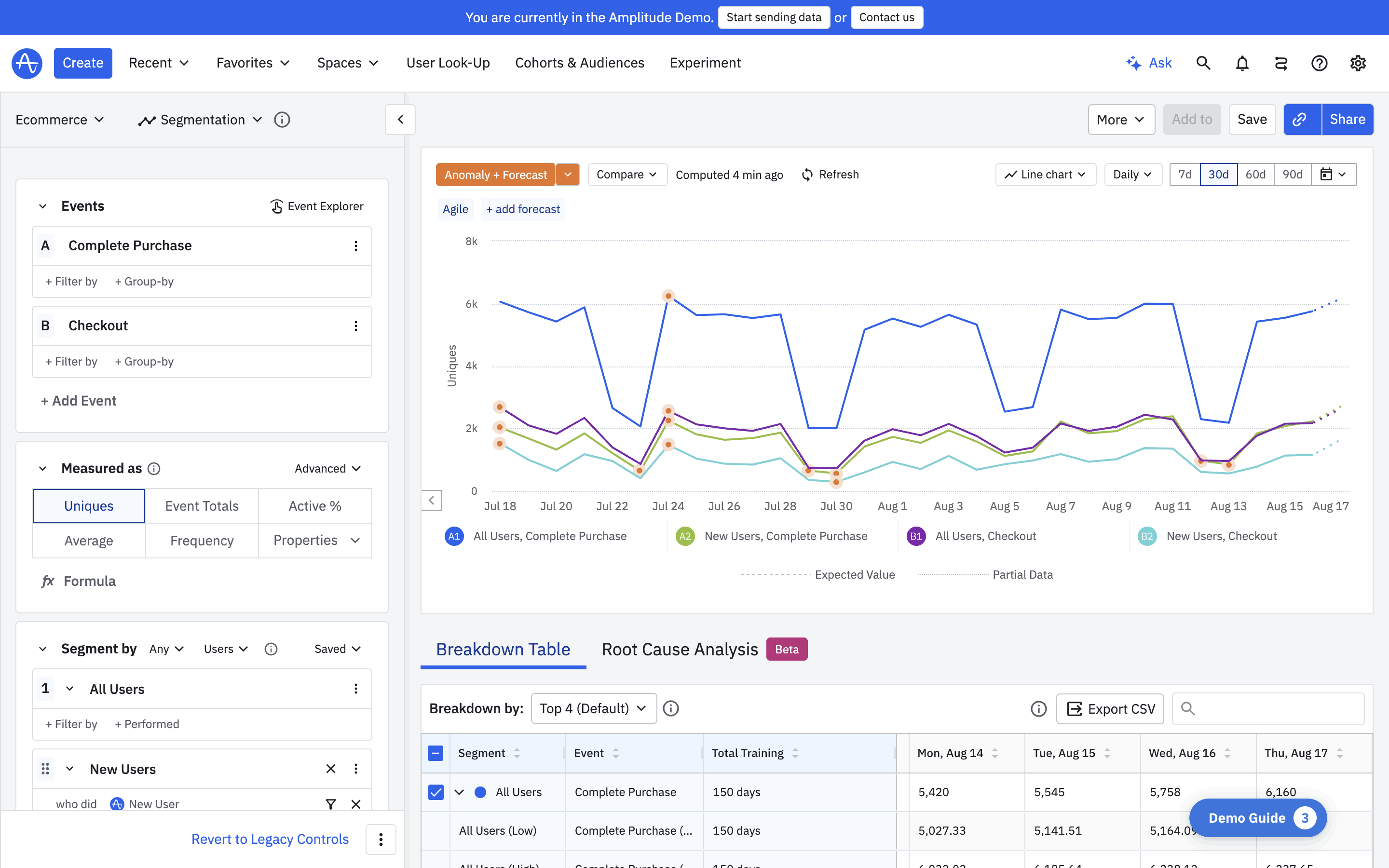Click Revert to Legacy Controls link

[270, 839]
